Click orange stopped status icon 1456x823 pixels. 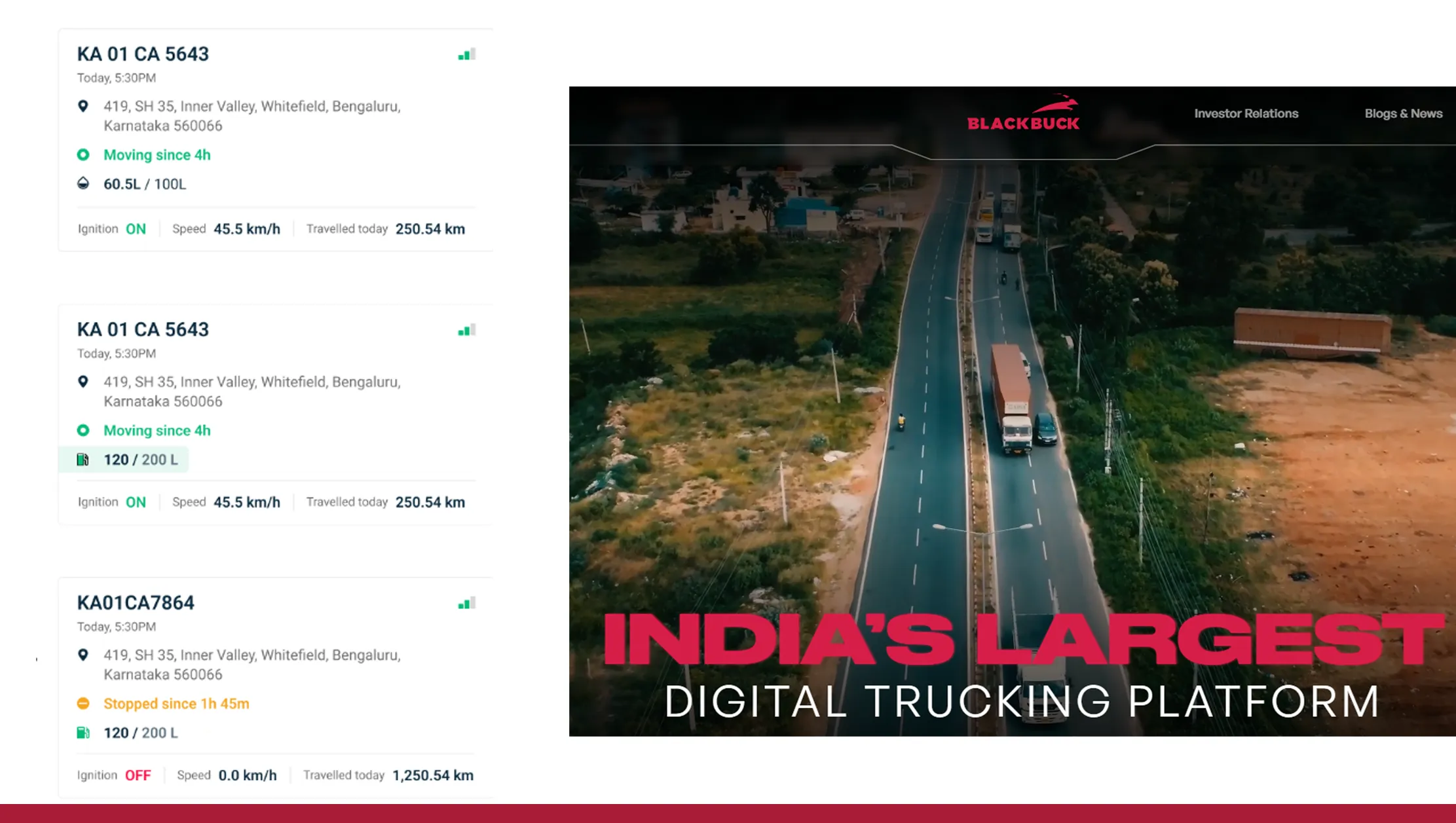(83, 704)
